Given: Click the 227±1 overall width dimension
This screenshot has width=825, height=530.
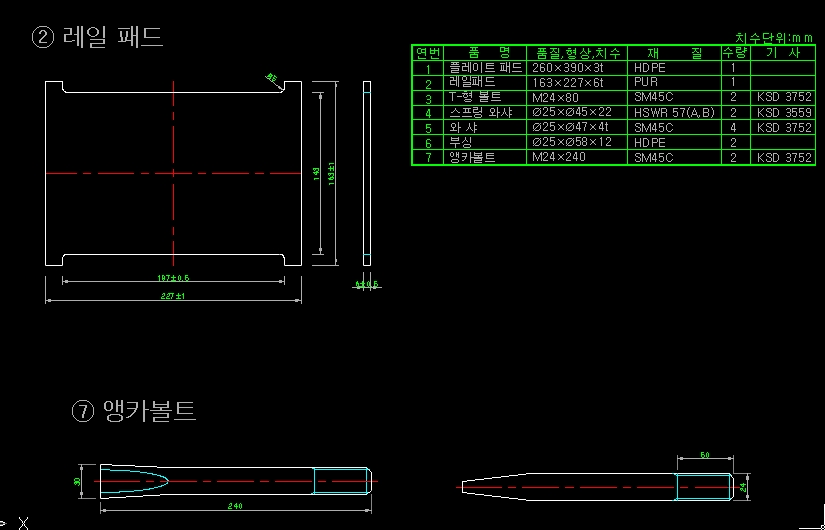Looking at the screenshot, I should click(x=174, y=297).
